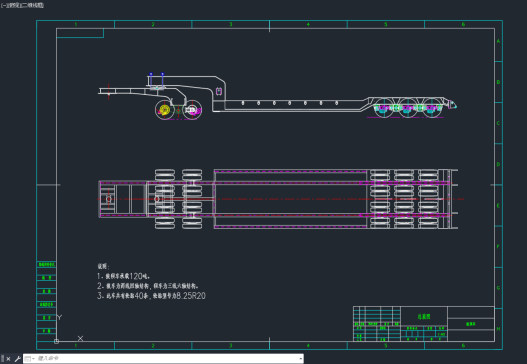Select the note line mentioning 8.25R20 tires
527x364 pixels.
[x=151, y=296]
